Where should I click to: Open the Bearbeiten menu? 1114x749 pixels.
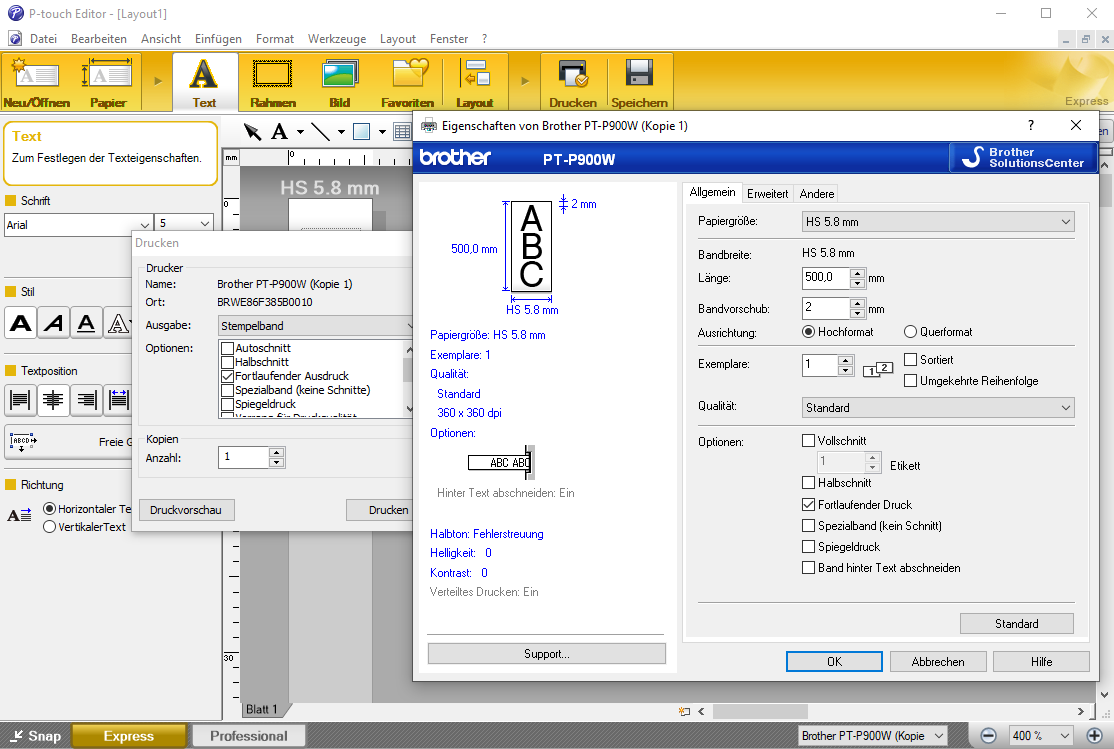click(99, 39)
